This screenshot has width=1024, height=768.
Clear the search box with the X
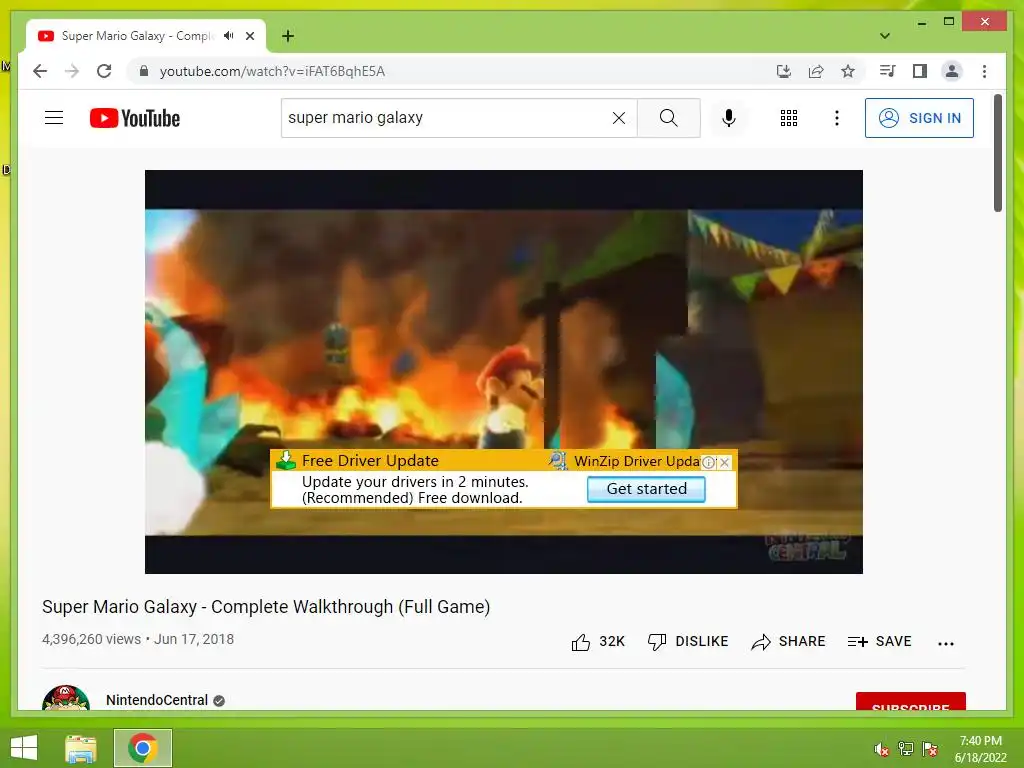pyautogui.click(x=618, y=118)
